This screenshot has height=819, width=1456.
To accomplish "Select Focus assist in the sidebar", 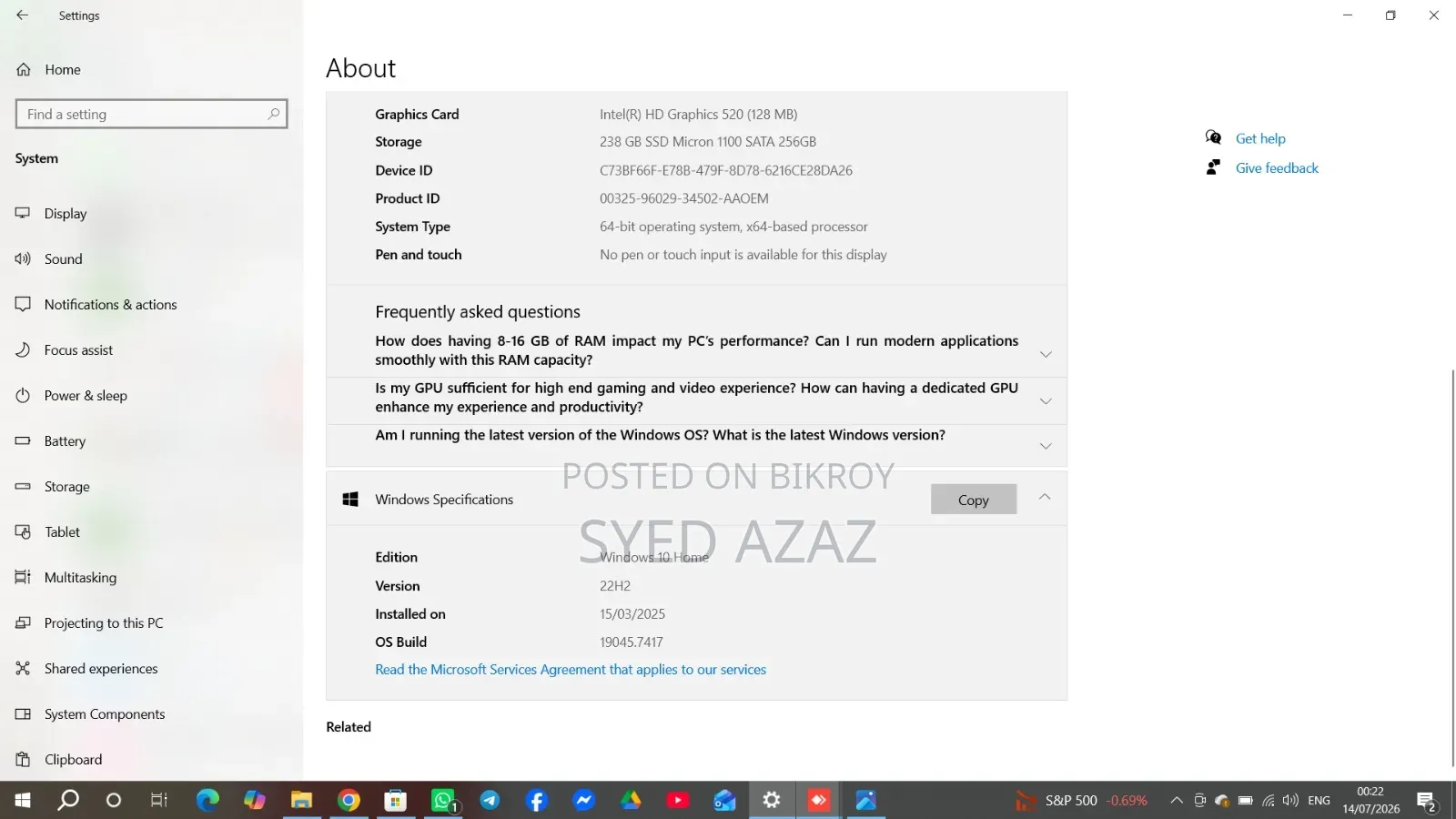I will 78,350.
